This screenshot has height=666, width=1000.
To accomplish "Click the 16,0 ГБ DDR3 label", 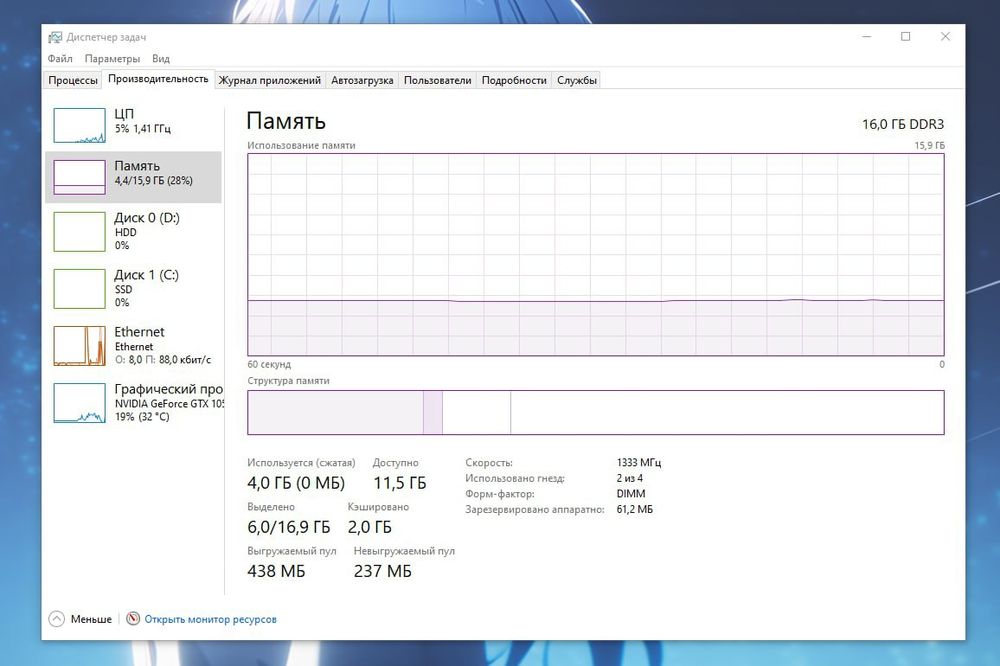I will (903, 124).
